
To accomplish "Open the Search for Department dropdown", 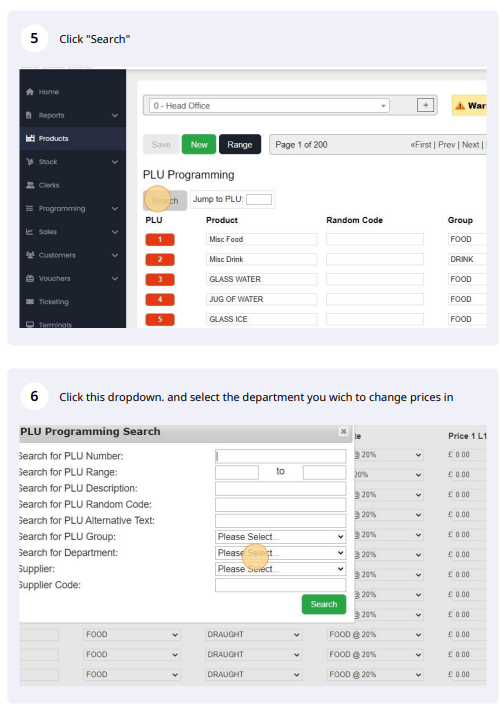I will [280, 553].
